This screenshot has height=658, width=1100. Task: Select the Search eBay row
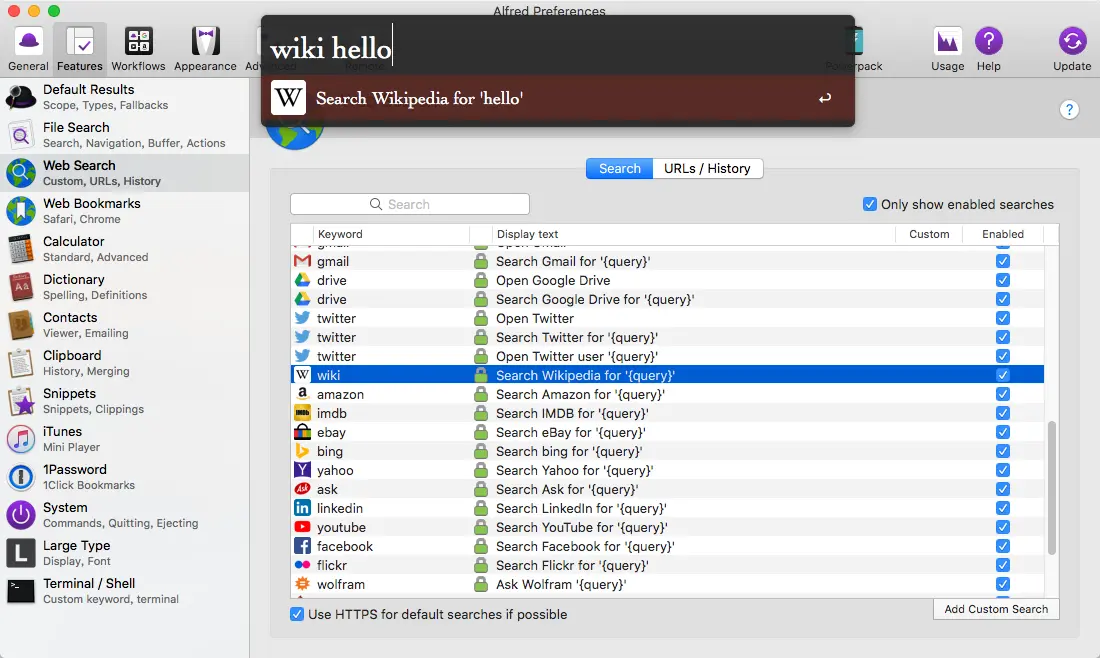coord(667,432)
